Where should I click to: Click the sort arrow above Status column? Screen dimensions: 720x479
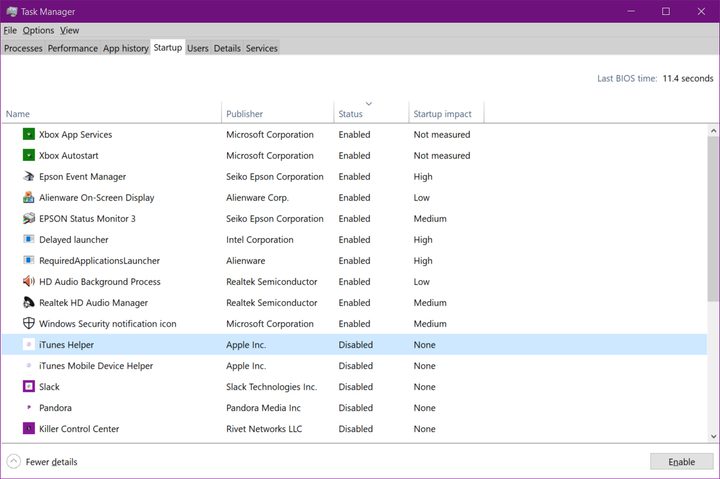369,104
